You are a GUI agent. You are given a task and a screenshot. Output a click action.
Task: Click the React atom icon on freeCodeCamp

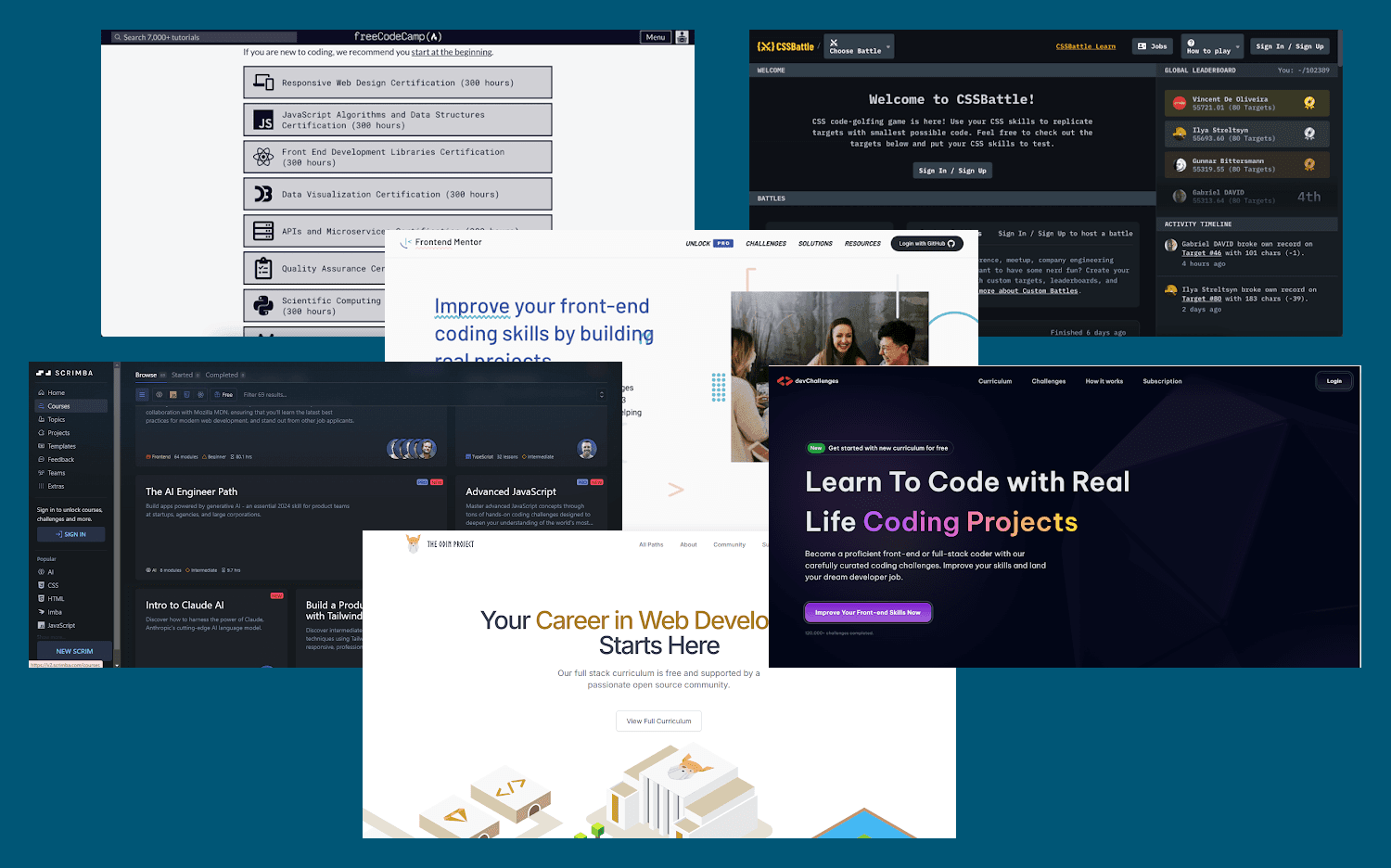pyautogui.click(x=264, y=158)
